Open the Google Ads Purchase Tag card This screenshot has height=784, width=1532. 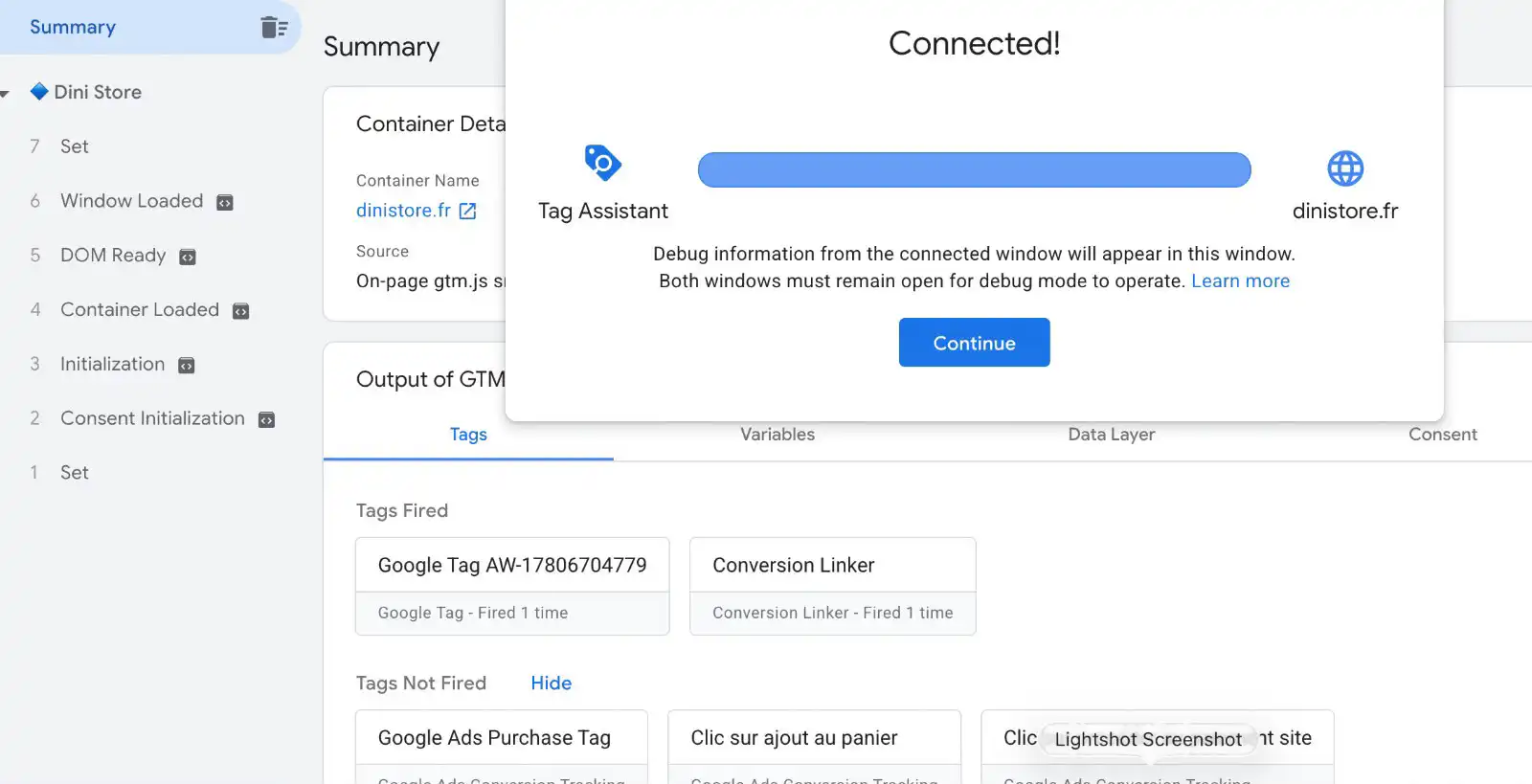pyautogui.click(x=502, y=747)
